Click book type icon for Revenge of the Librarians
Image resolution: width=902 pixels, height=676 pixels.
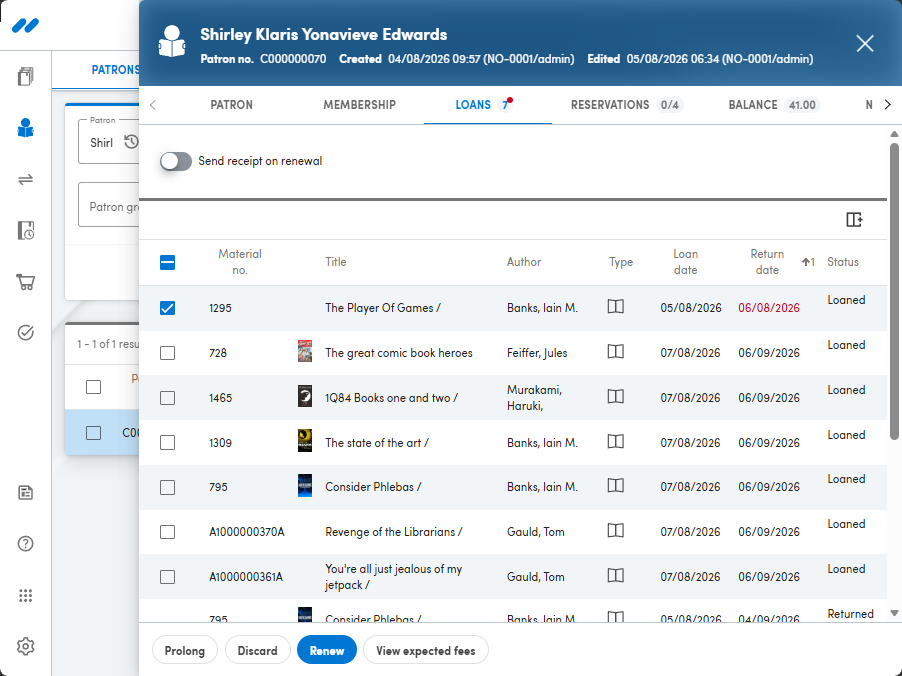[x=616, y=530]
